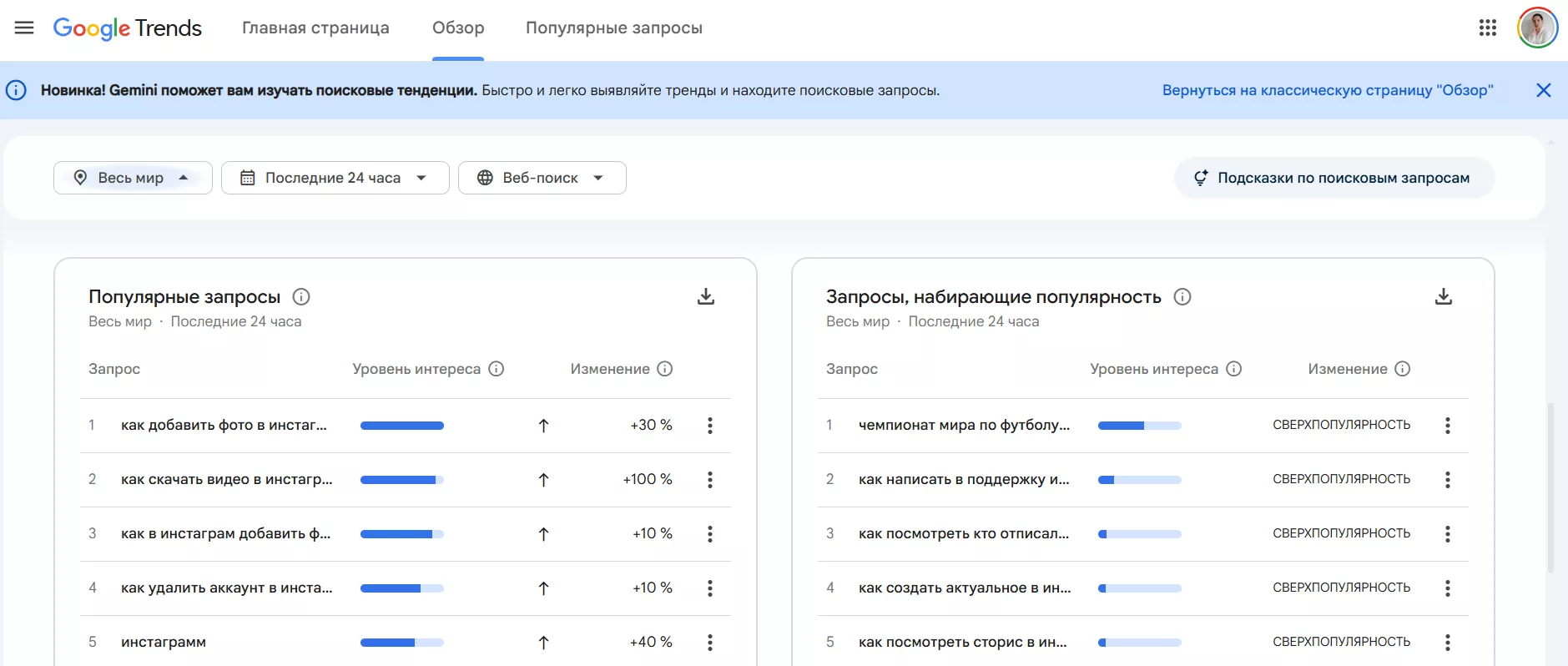This screenshot has width=1568, height=666.
Task: Select query 'чемпионат мира по футболу…'
Action: point(964,425)
